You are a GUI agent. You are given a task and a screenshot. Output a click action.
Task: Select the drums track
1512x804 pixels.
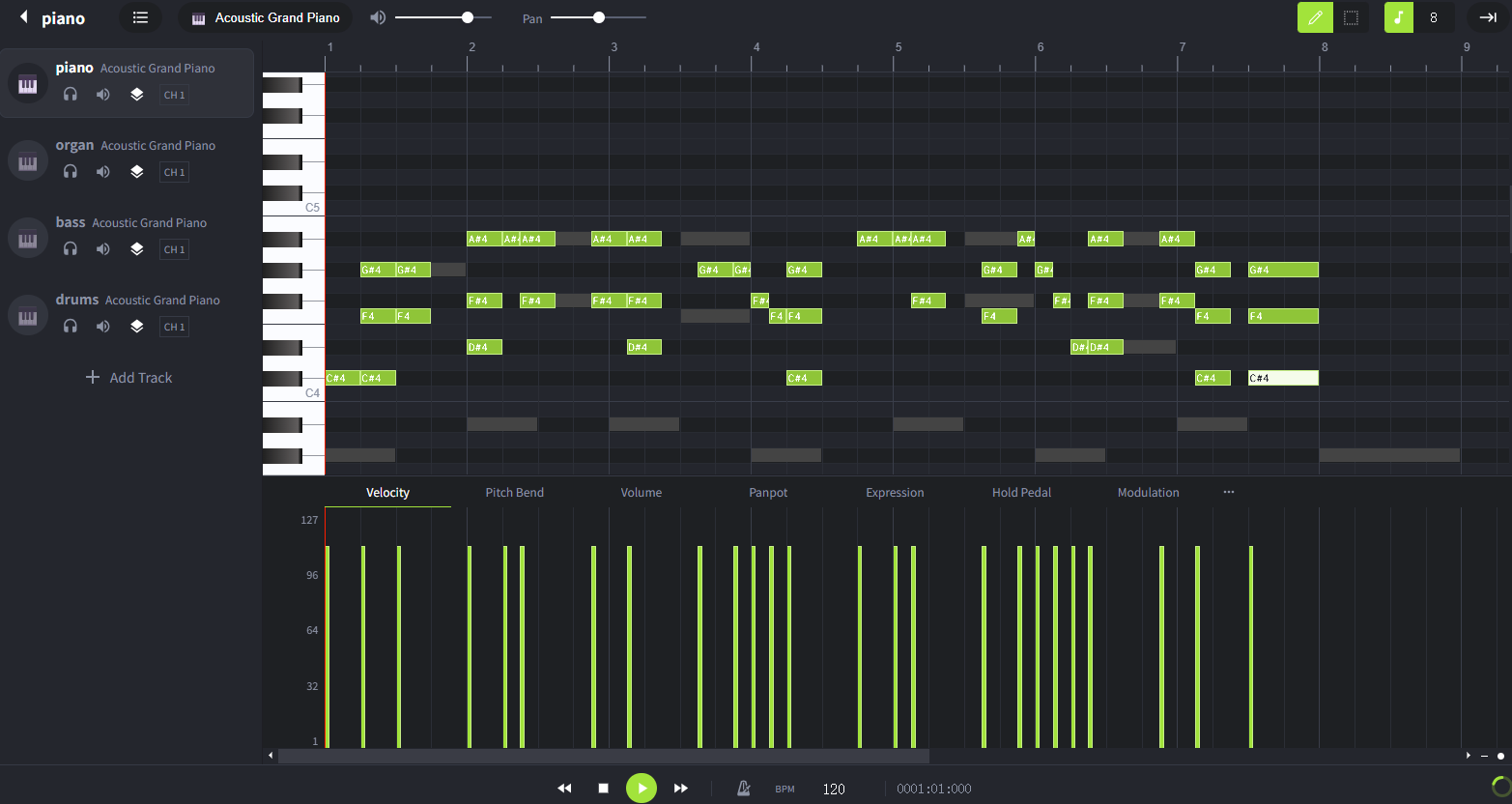click(127, 315)
